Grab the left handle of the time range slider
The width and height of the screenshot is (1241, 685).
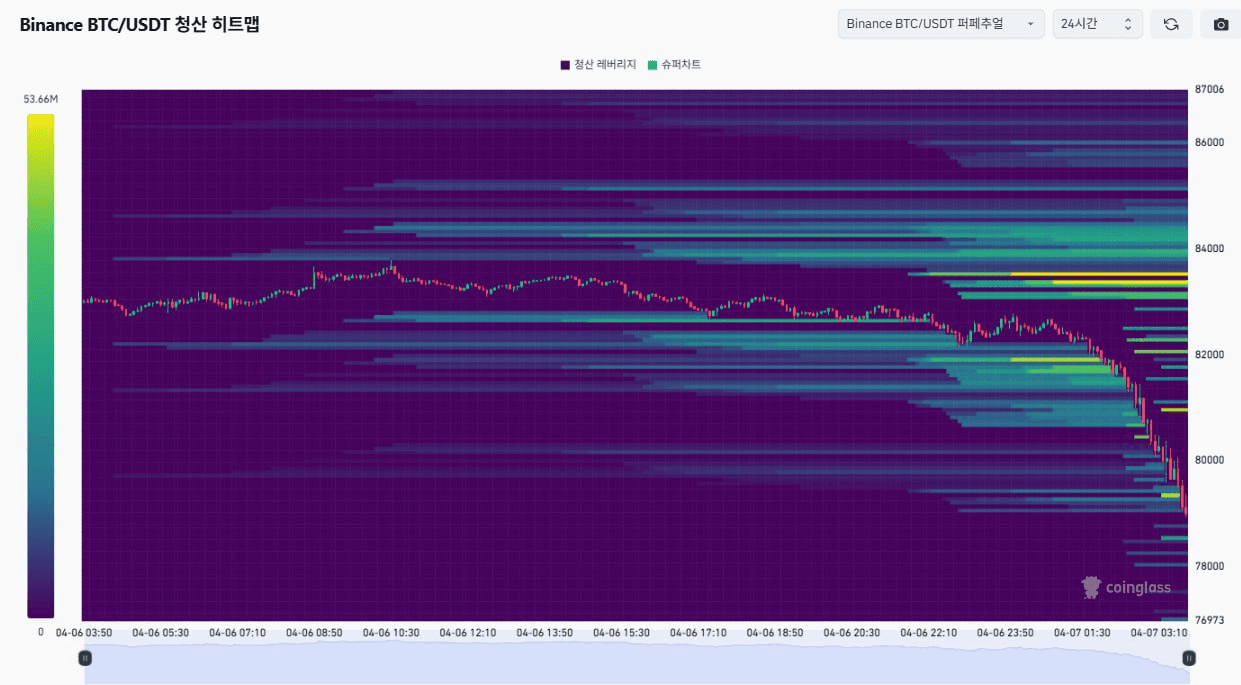[x=85, y=658]
